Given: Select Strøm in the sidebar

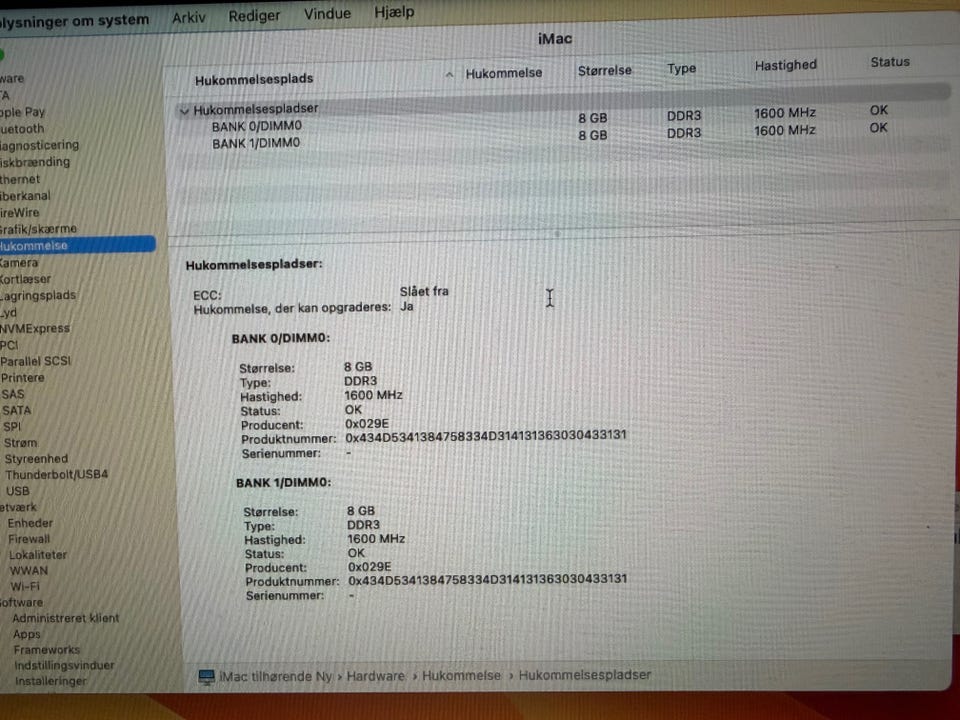Looking at the screenshot, I should pyautogui.click(x=20, y=442).
